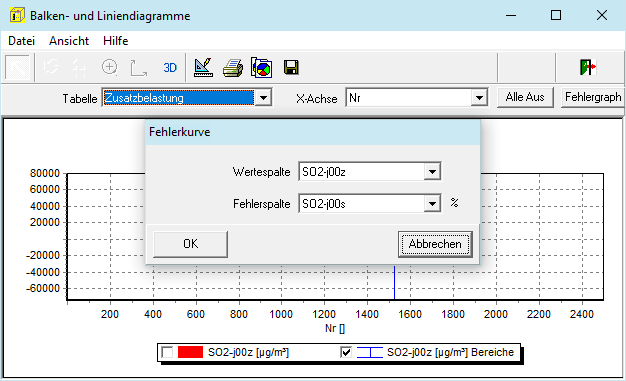
Task: Open the Ansicht menu
Action: click(69, 41)
